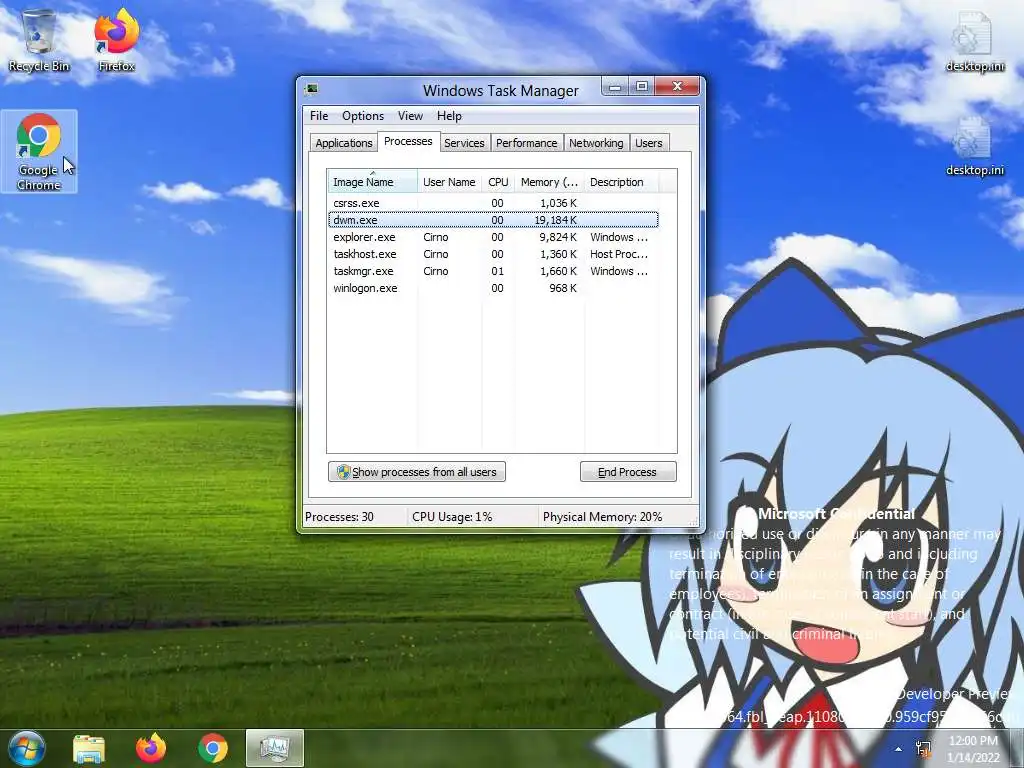Viewport: 1024px width, 768px height.
Task: Click the network icon in system tray
Action: click(923, 749)
